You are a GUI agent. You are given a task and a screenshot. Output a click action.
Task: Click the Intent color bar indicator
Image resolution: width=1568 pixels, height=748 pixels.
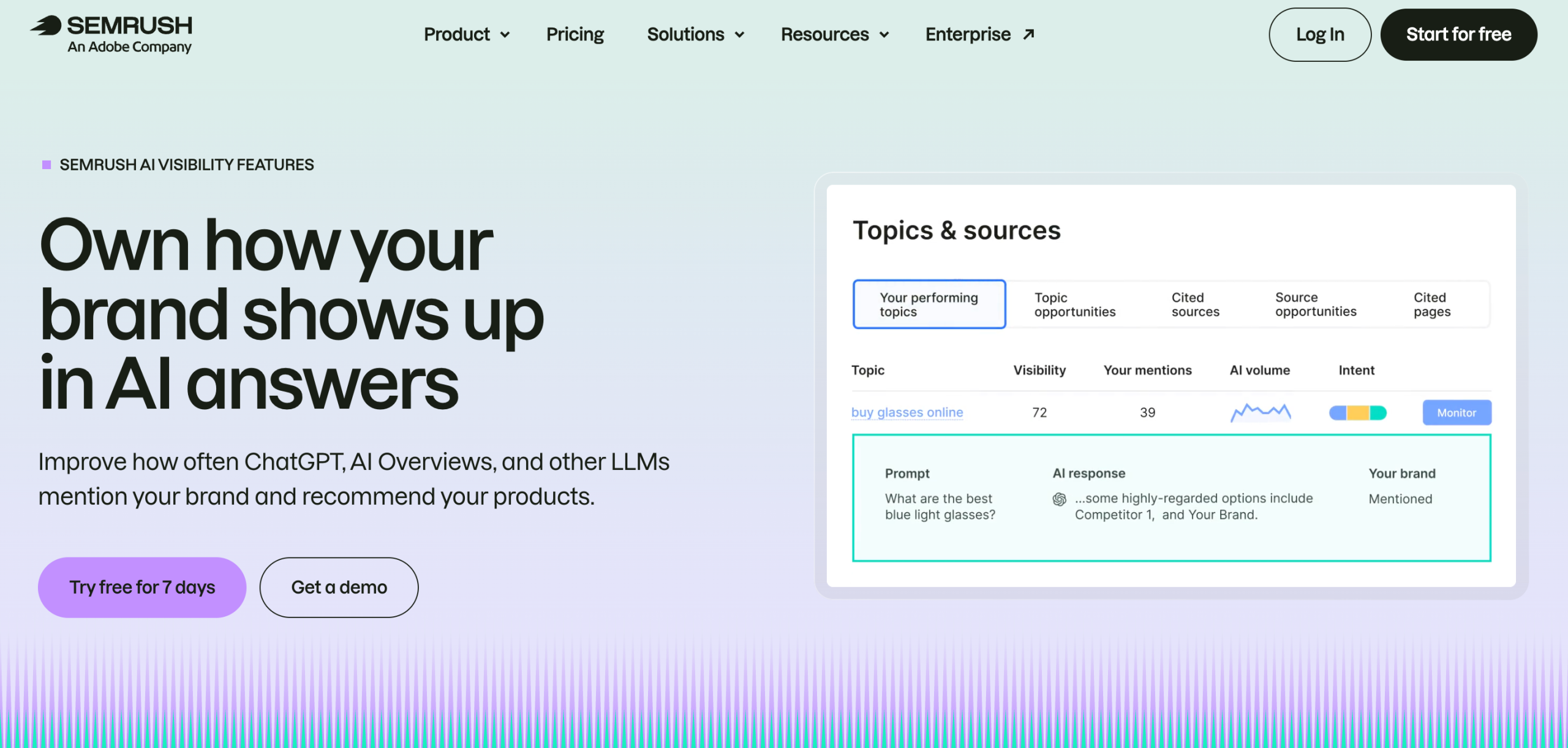(1357, 413)
